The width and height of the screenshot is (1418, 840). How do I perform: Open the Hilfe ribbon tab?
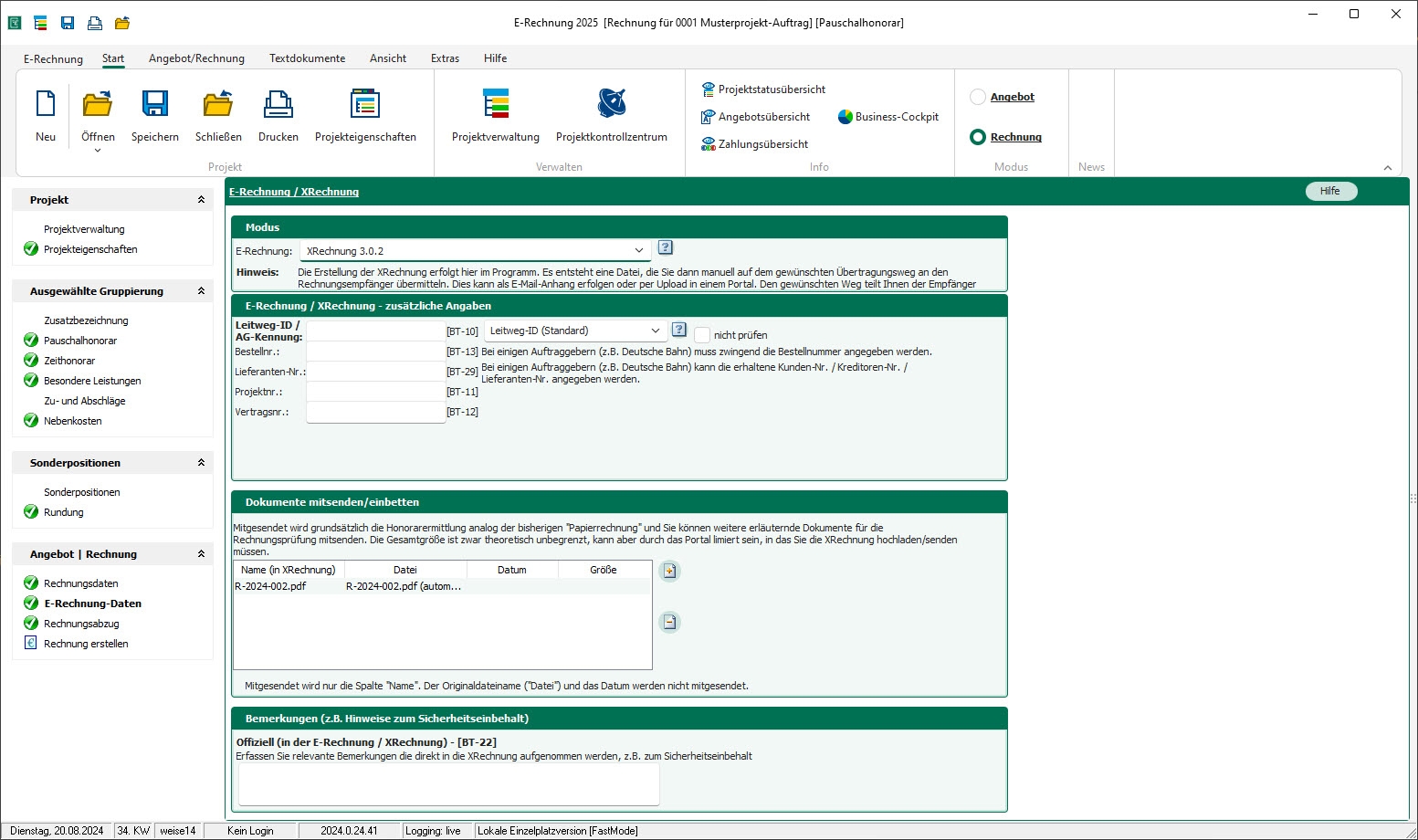pos(495,58)
